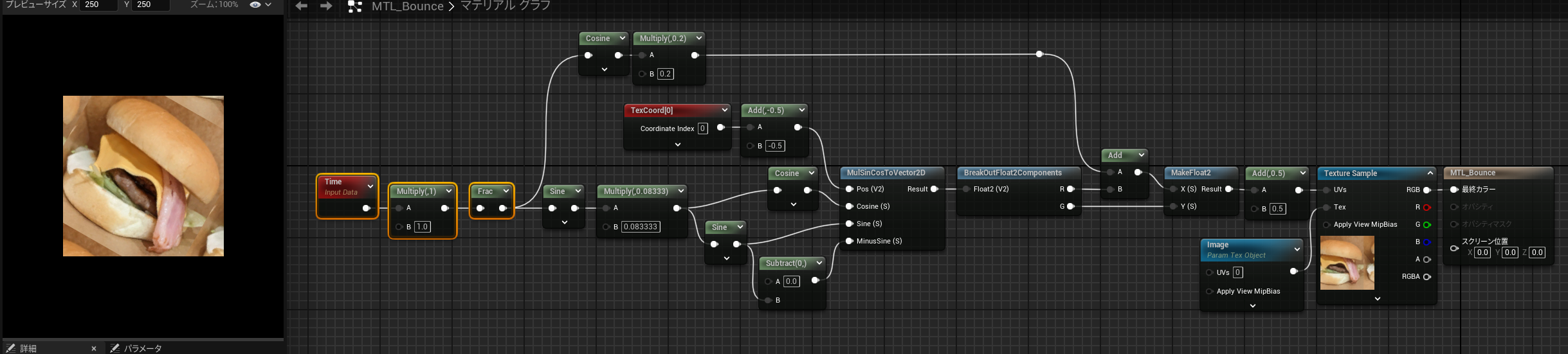The image size is (1568, 354).
Task: Click the forward navigation arrow
Action: 326,6
